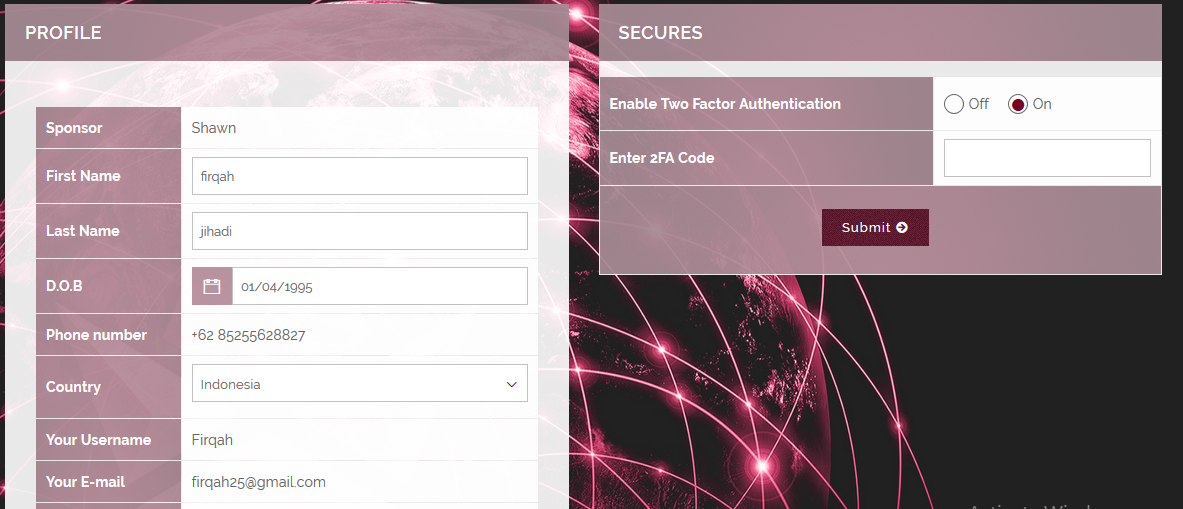The width and height of the screenshot is (1183, 509).
Task: Click the username value Firqah
Action: click(212, 440)
